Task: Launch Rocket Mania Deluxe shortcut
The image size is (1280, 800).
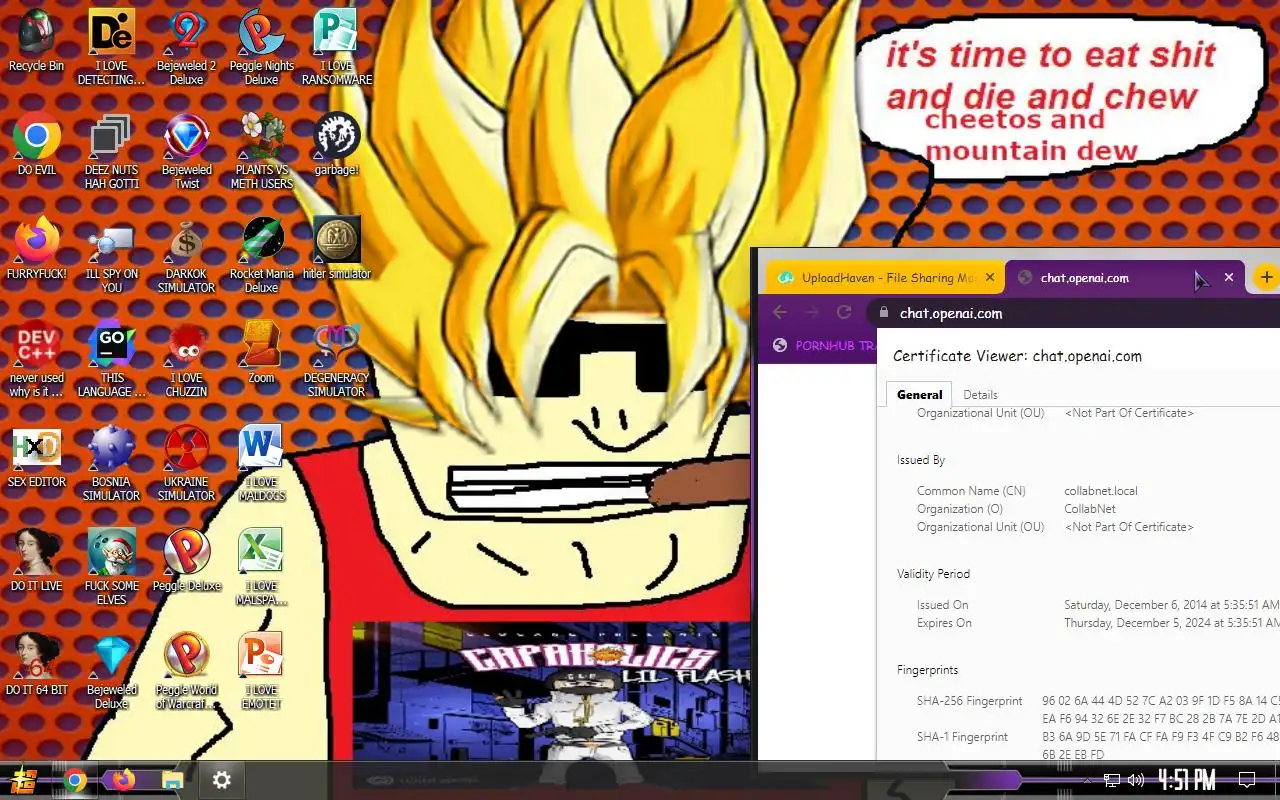Action: coord(261,254)
